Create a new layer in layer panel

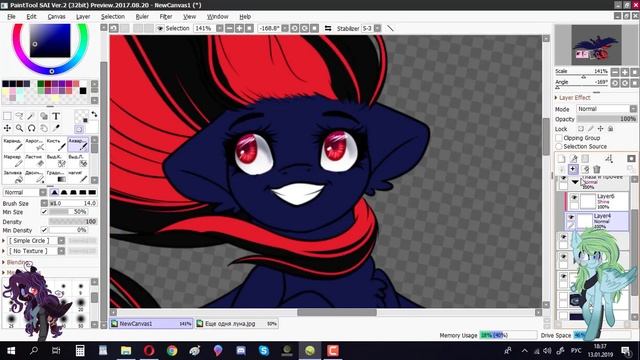(x=562, y=159)
